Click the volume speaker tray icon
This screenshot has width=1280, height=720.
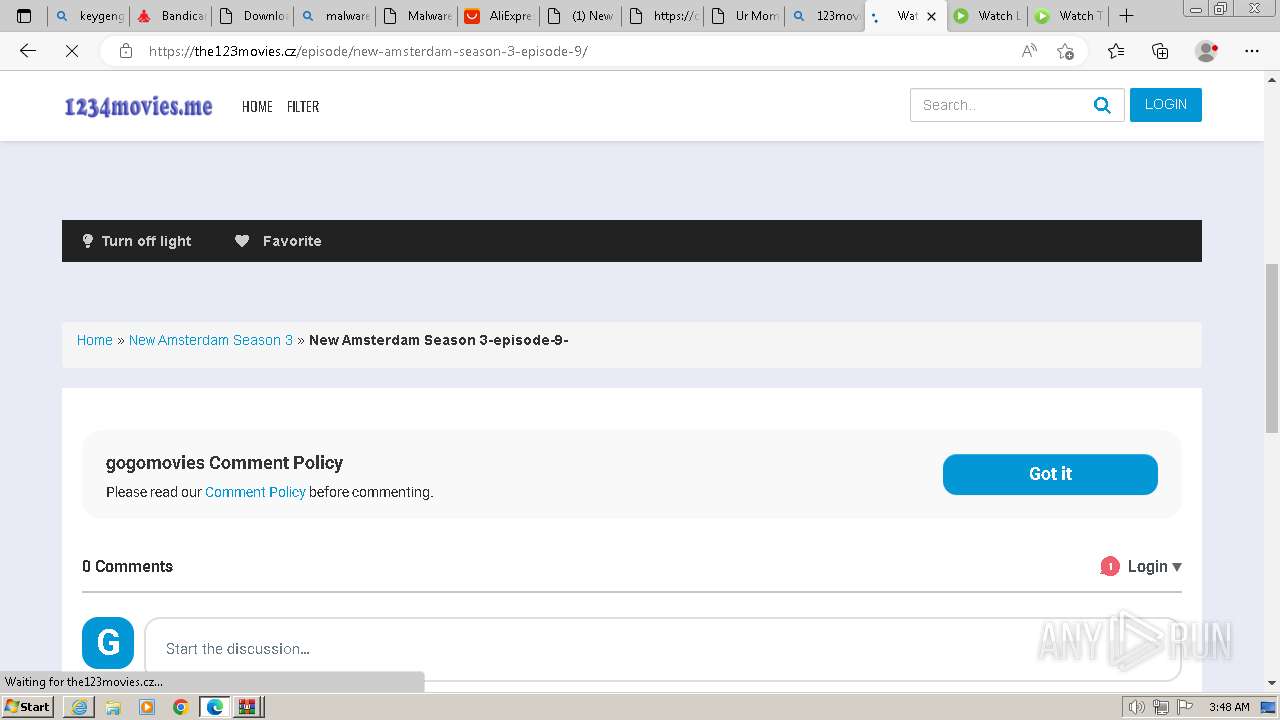(1136, 707)
